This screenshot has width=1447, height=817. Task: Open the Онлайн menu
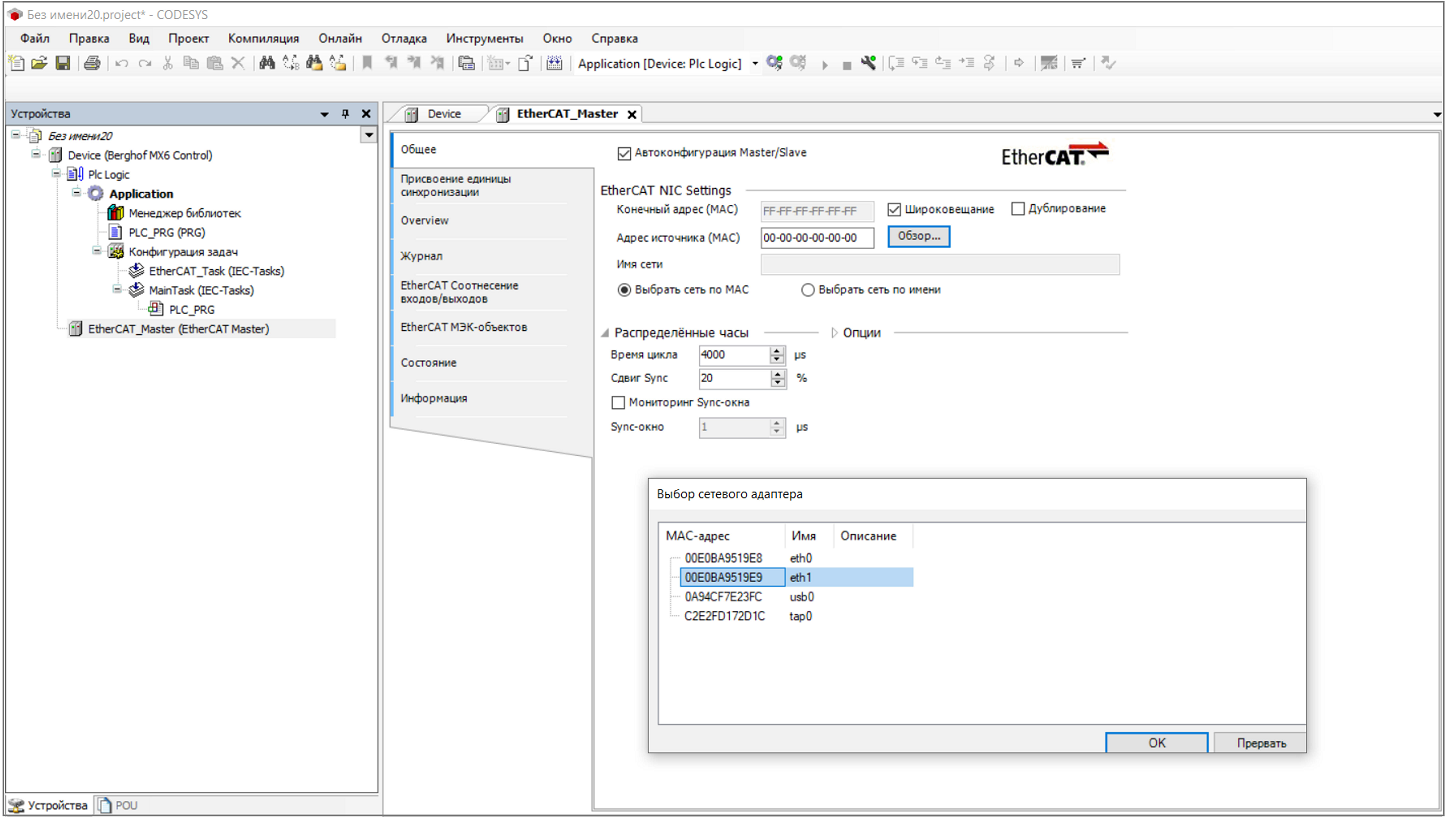(340, 38)
